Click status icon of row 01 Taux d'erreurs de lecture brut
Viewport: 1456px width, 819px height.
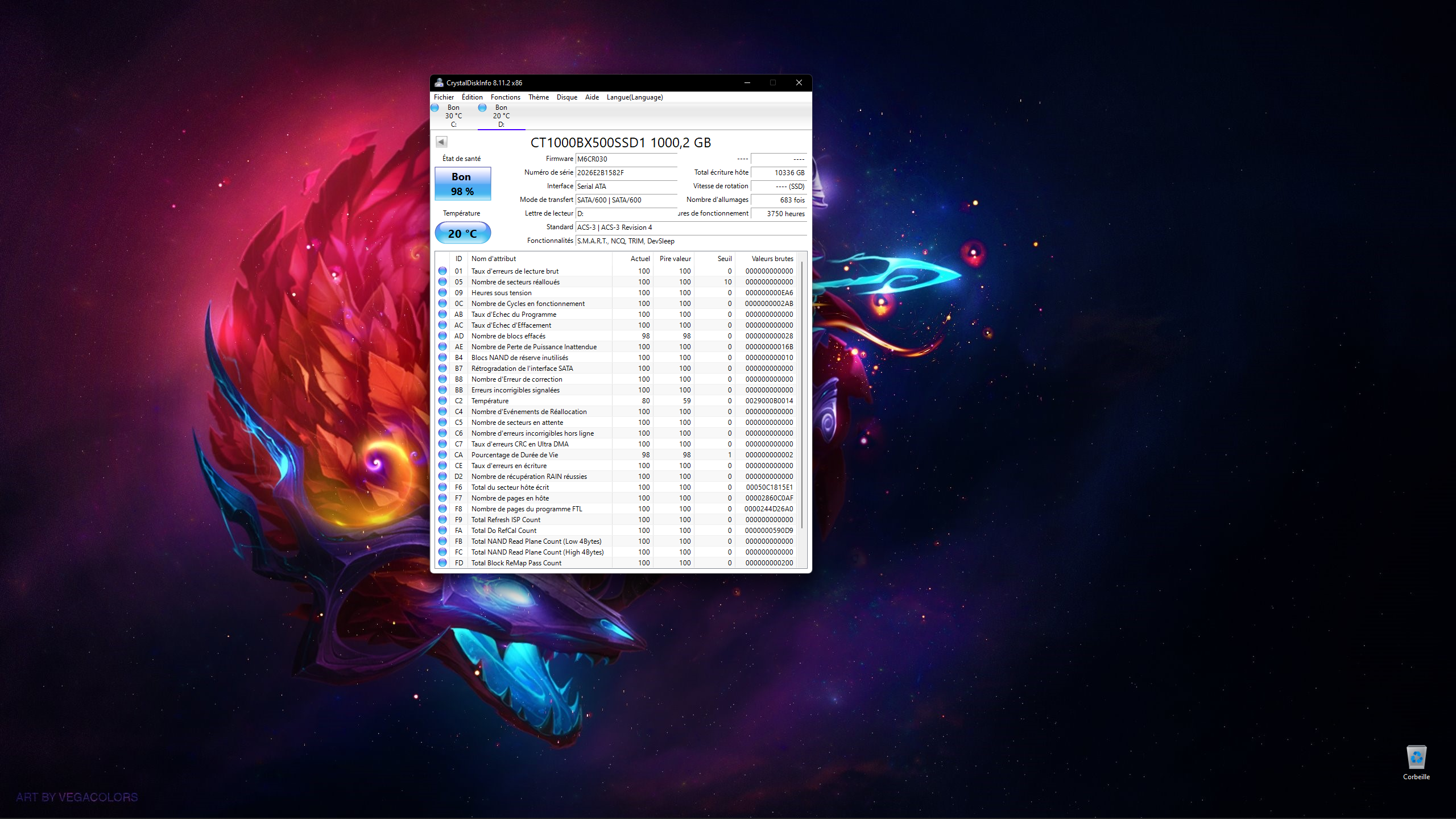442,271
